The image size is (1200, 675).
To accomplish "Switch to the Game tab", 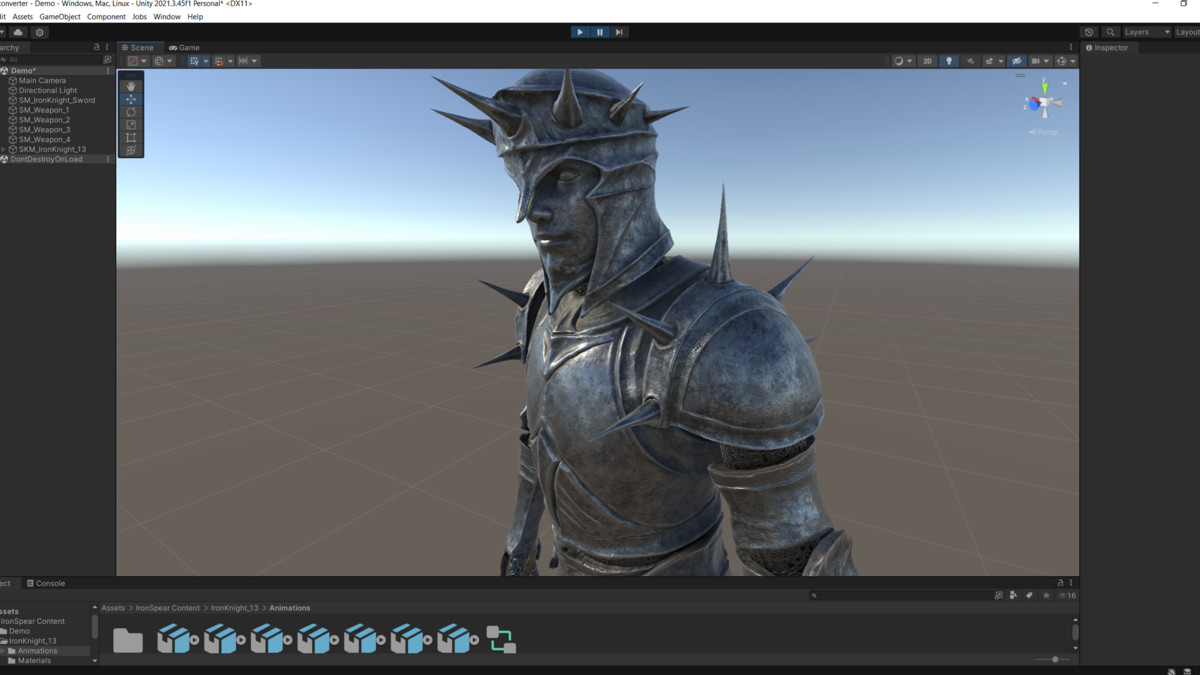I will click(185, 47).
